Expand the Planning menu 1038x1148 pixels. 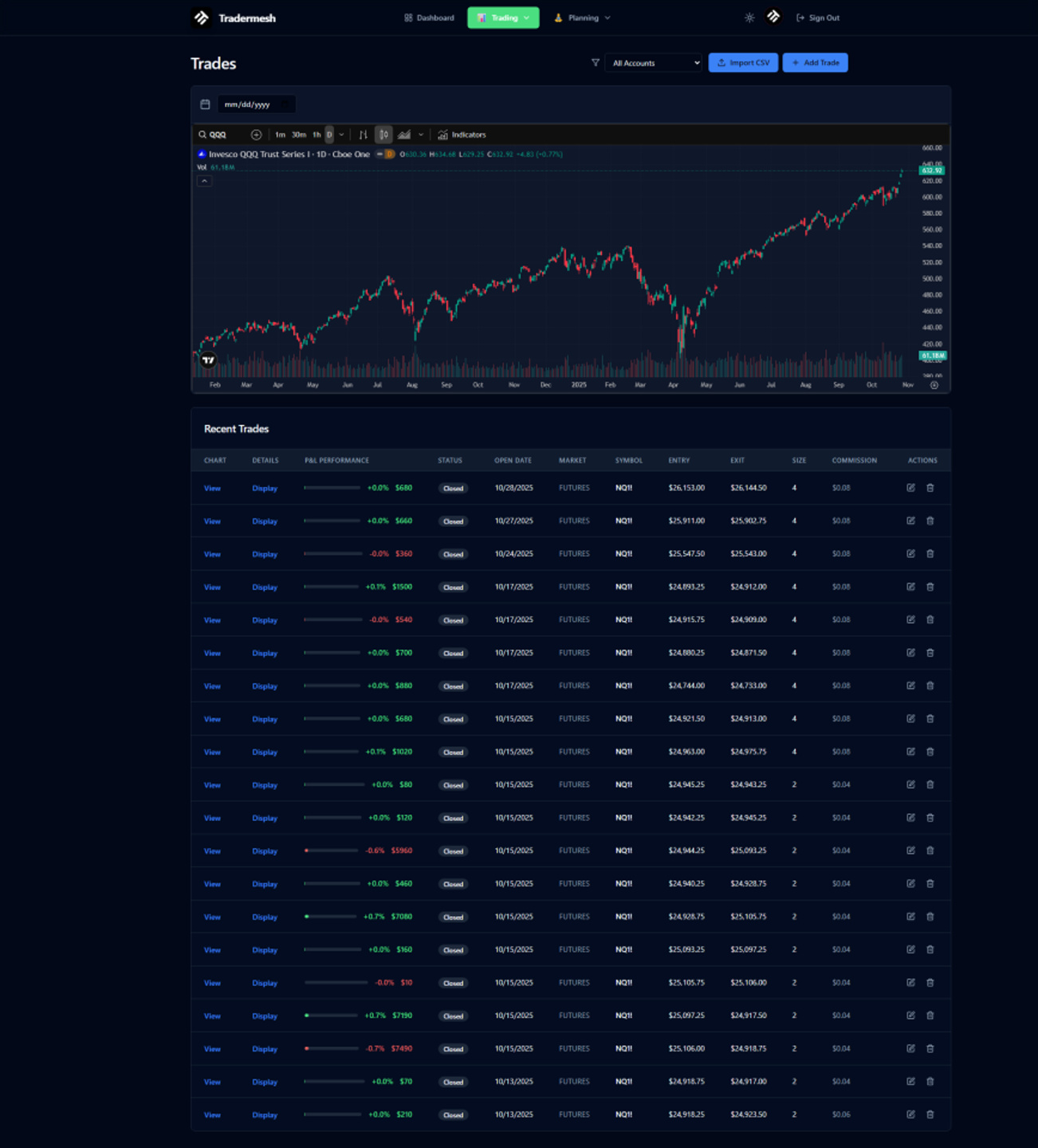(x=583, y=18)
